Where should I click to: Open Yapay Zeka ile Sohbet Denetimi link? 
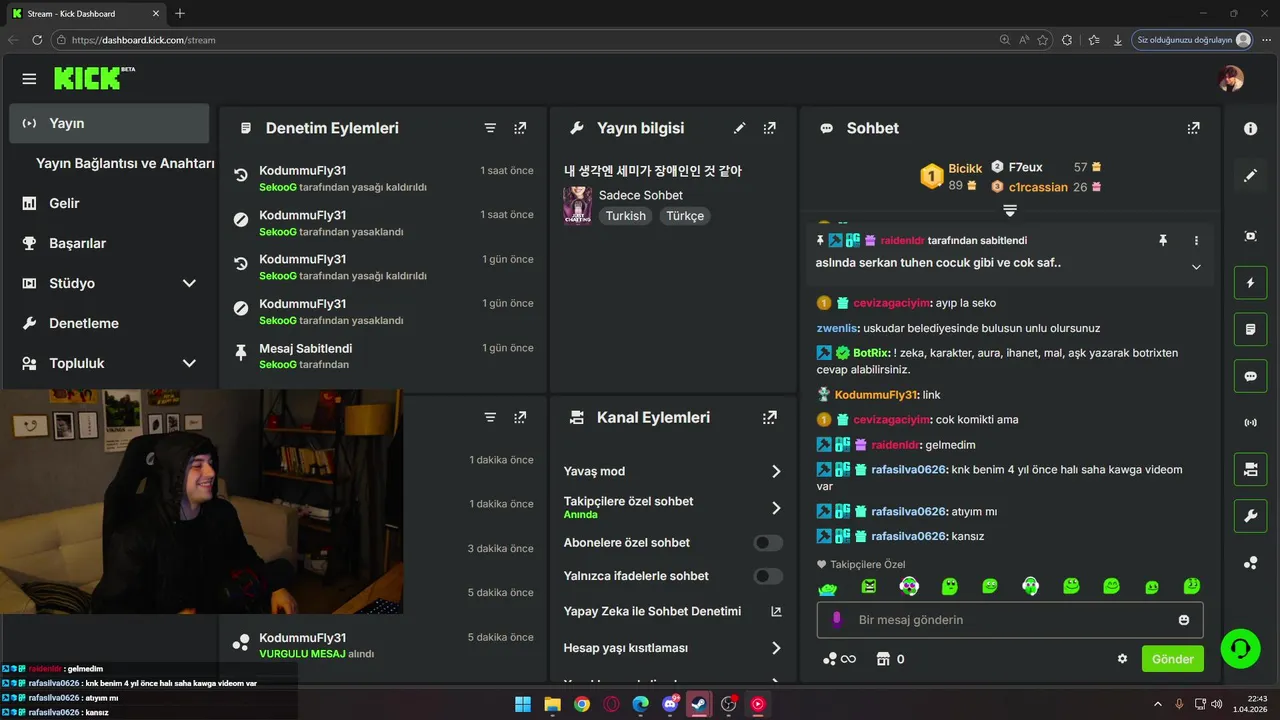(672, 611)
